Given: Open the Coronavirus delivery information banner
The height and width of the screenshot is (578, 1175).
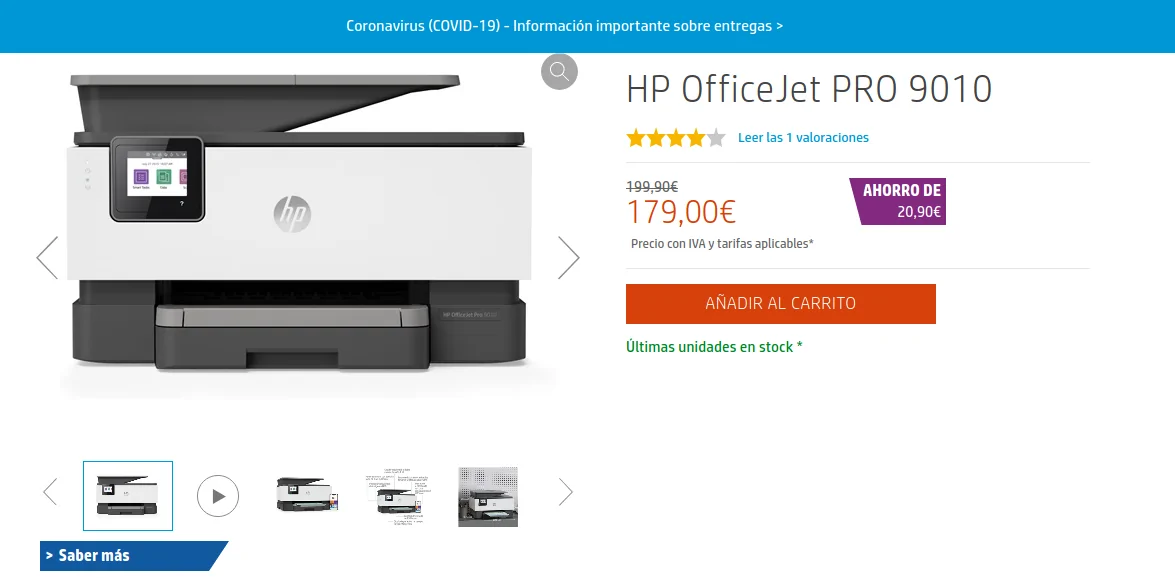Looking at the screenshot, I should [x=565, y=26].
